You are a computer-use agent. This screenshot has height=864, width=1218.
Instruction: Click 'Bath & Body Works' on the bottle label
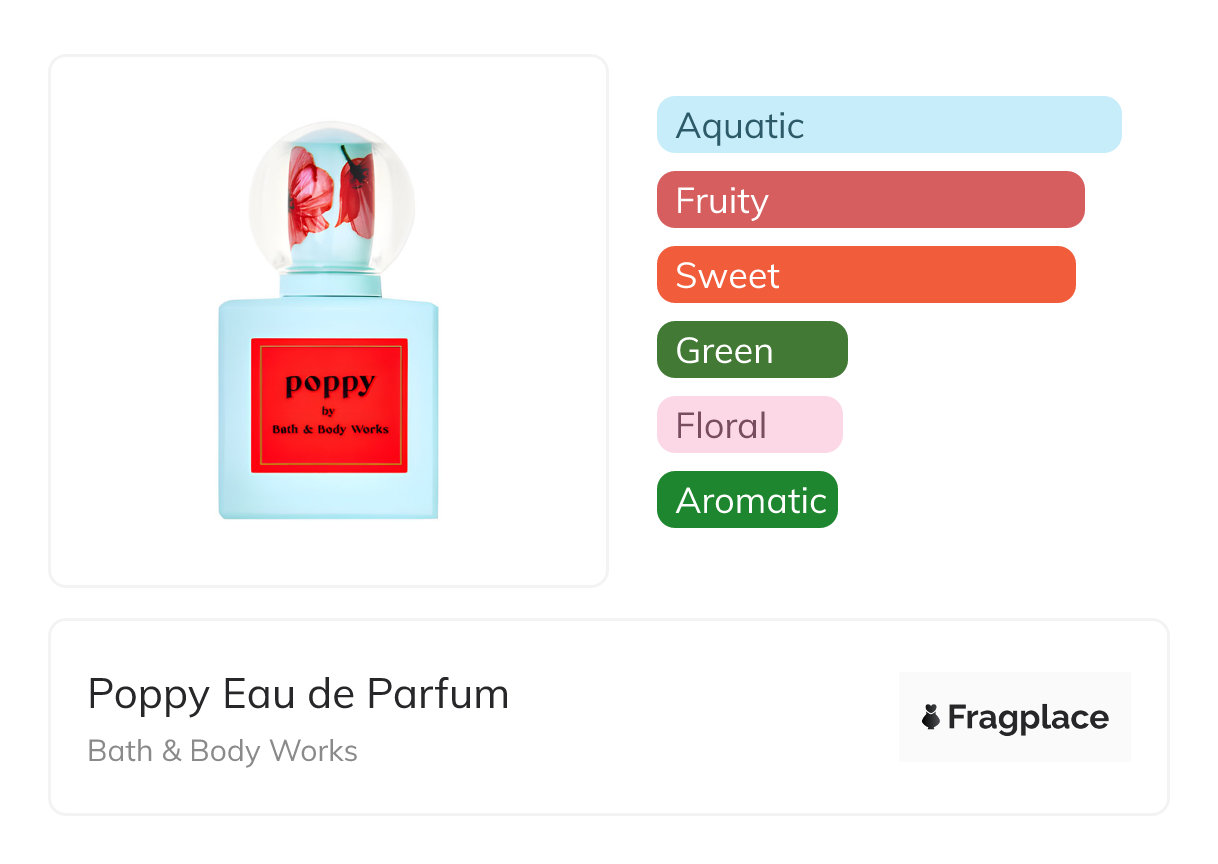tap(330, 429)
